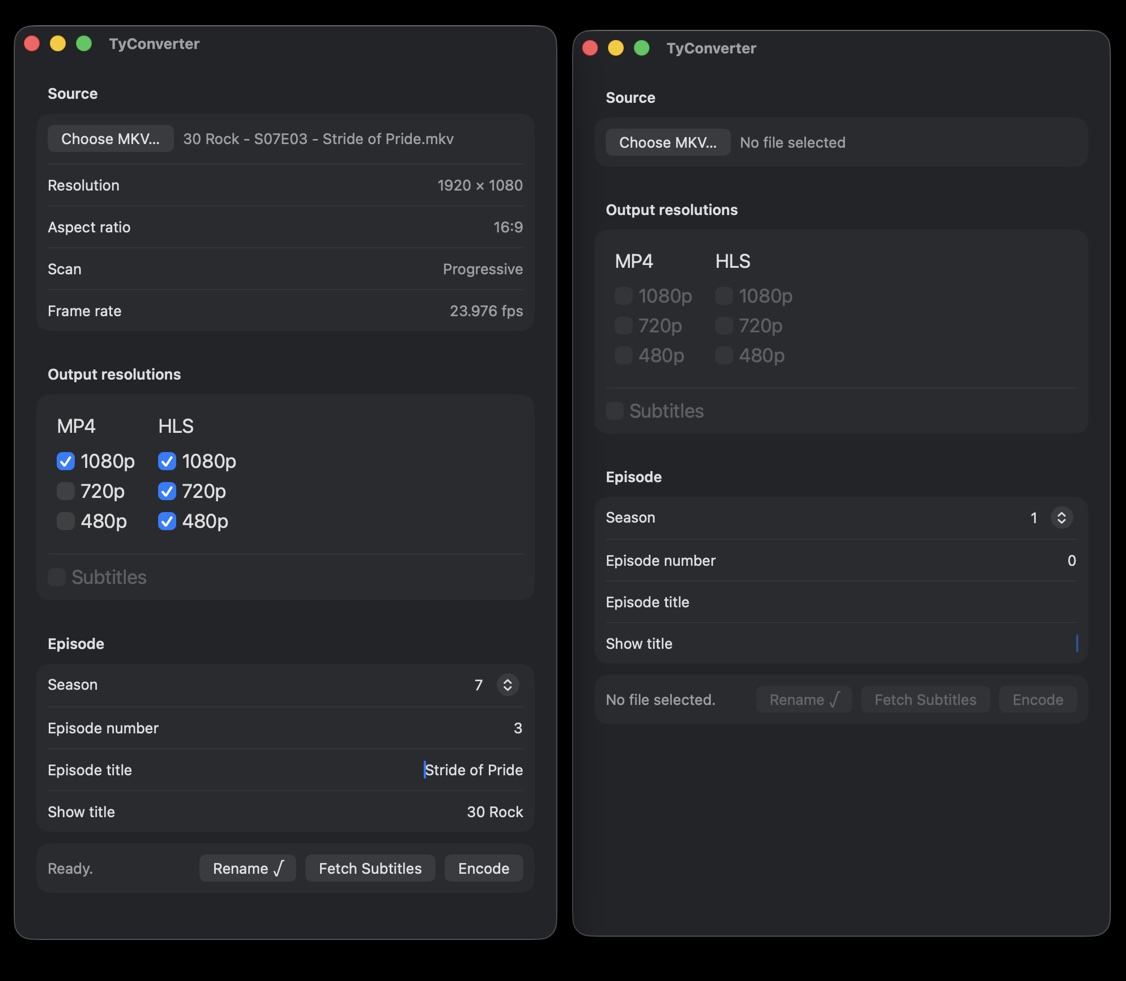Click Choose MKV... in right window
This screenshot has height=981, width=1126.
tap(668, 142)
